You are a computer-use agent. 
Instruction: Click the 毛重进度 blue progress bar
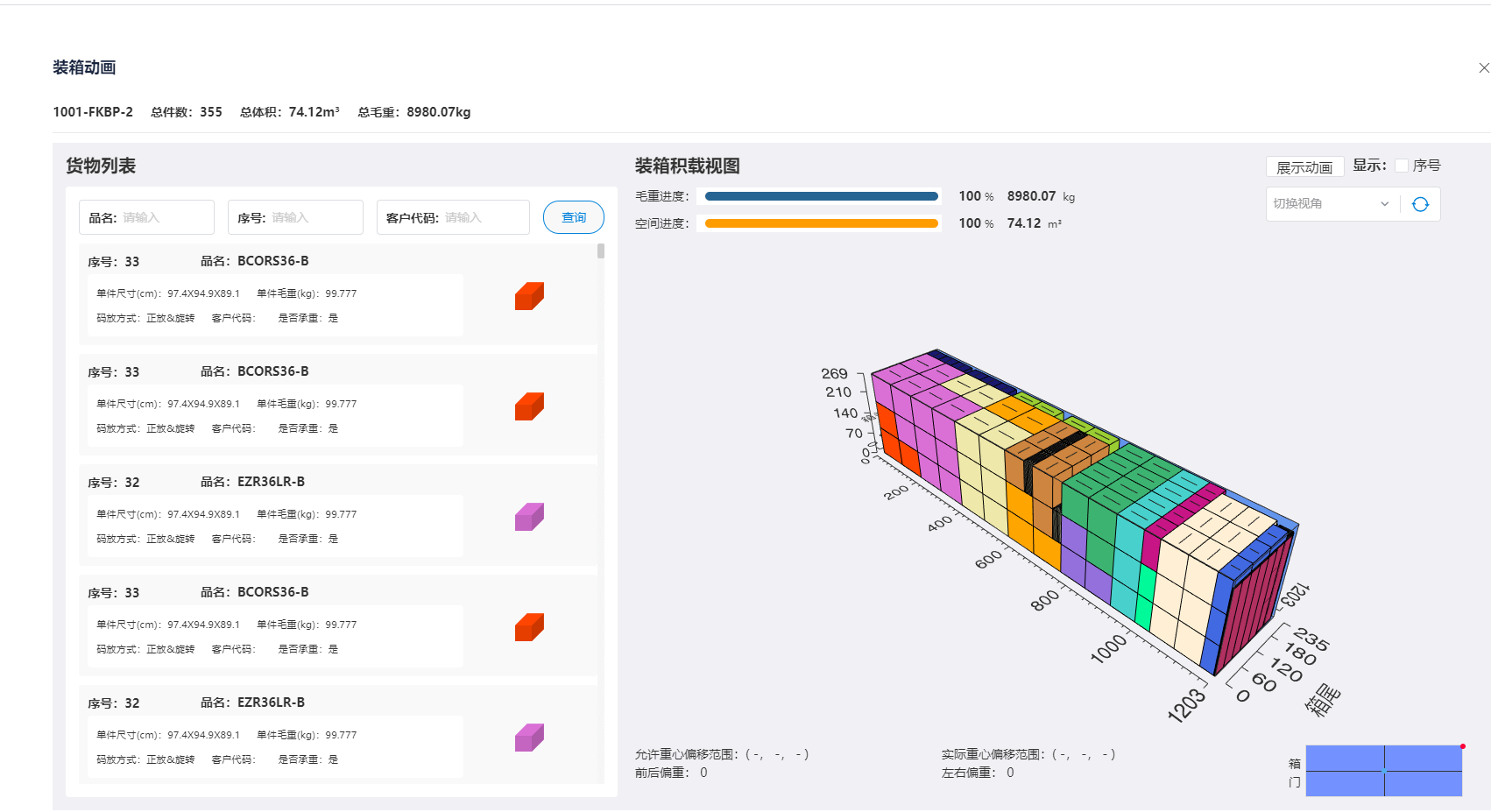821,196
